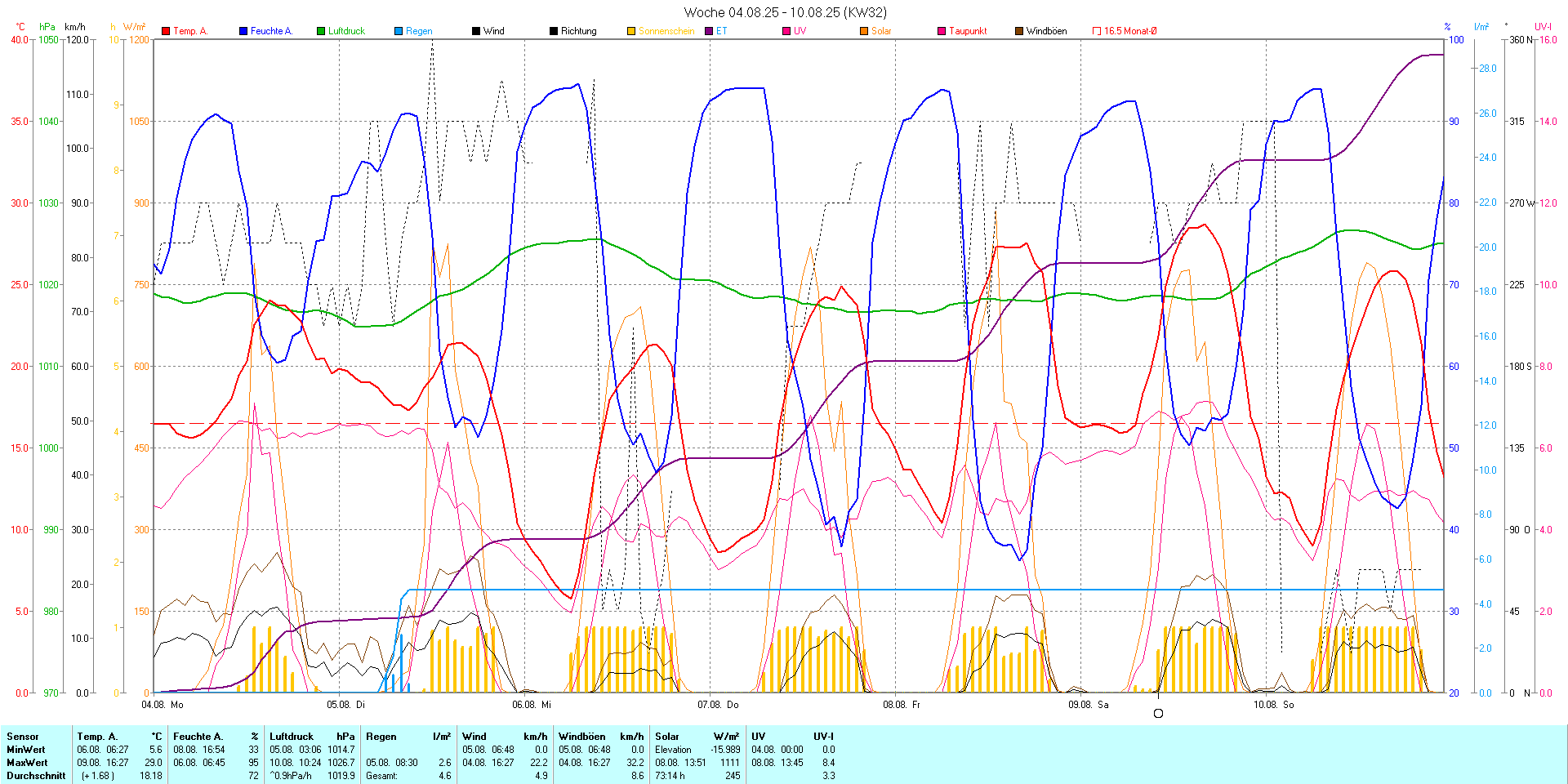Click the yellow Sonnenschein legend marker

click(x=631, y=31)
